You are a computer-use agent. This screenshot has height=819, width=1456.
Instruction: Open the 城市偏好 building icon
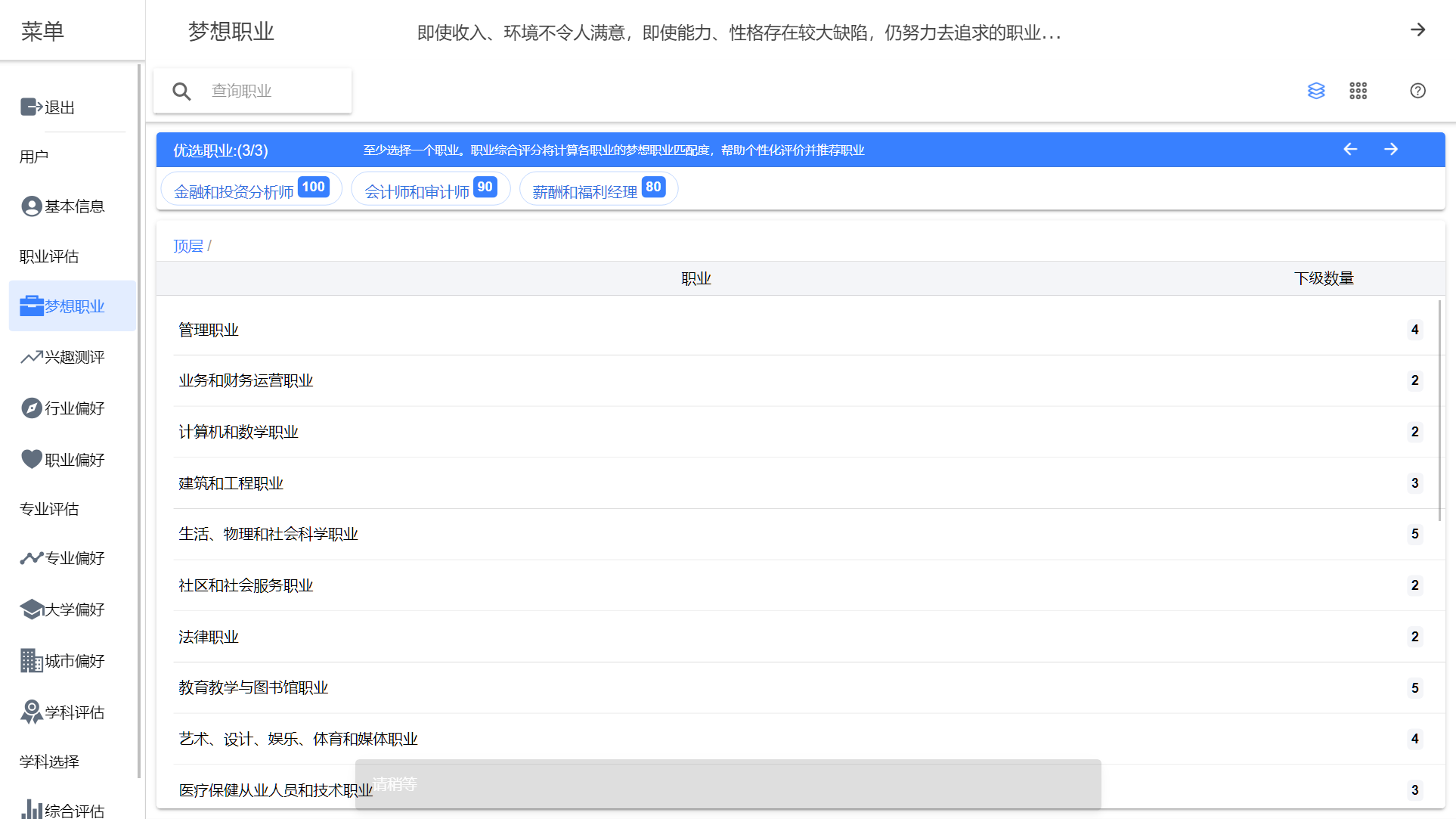pyautogui.click(x=31, y=660)
